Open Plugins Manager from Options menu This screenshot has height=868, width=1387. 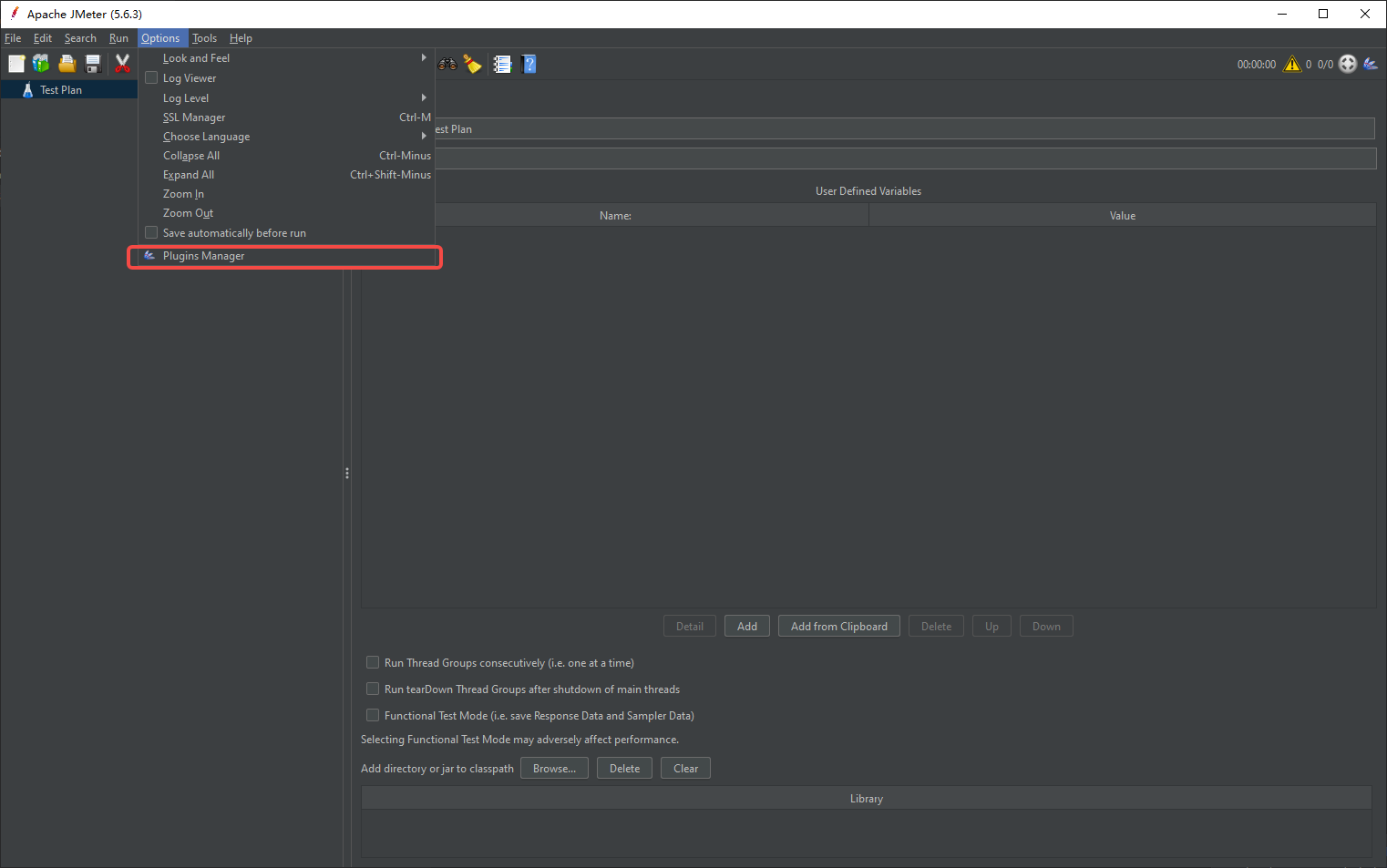point(286,256)
